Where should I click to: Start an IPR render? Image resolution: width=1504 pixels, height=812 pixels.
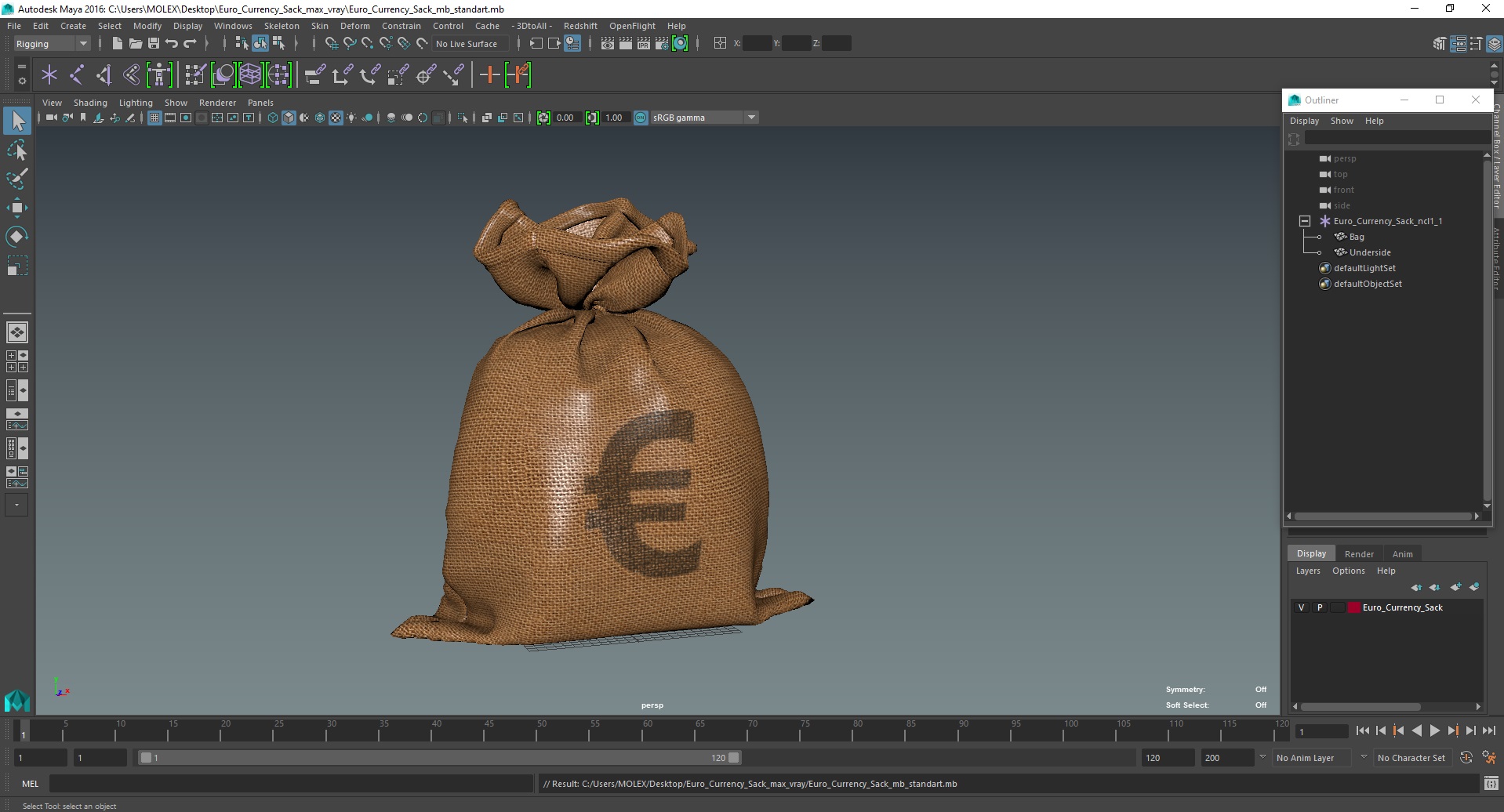(x=644, y=43)
